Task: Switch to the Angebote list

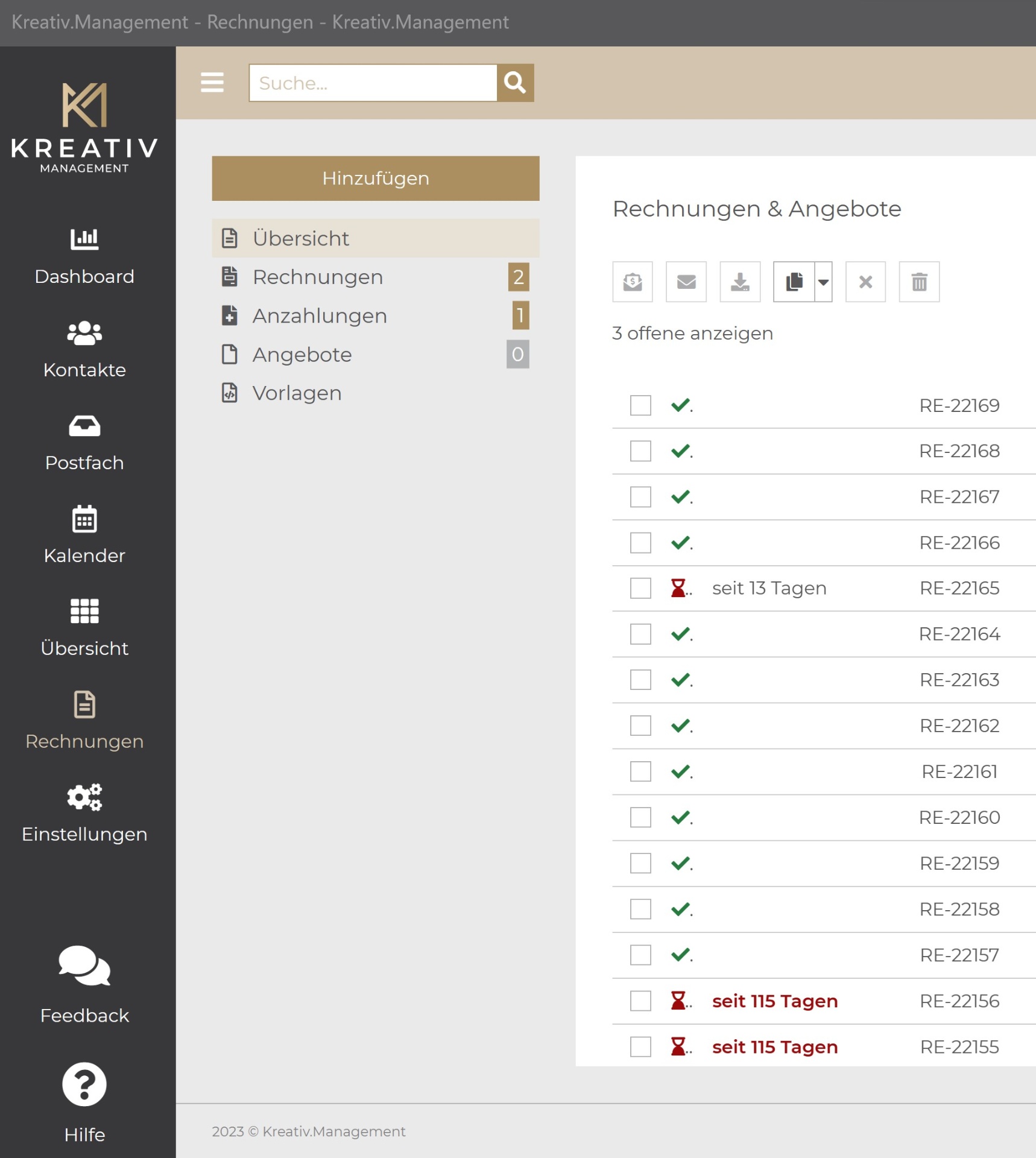Action: [302, 355]
